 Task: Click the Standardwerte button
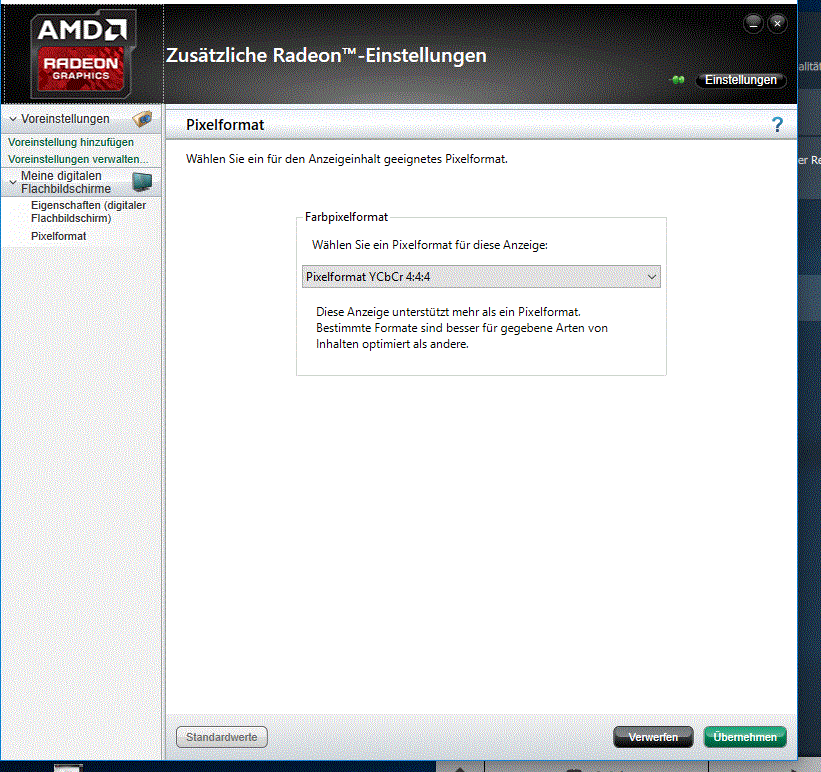click(x=221, y=737)
